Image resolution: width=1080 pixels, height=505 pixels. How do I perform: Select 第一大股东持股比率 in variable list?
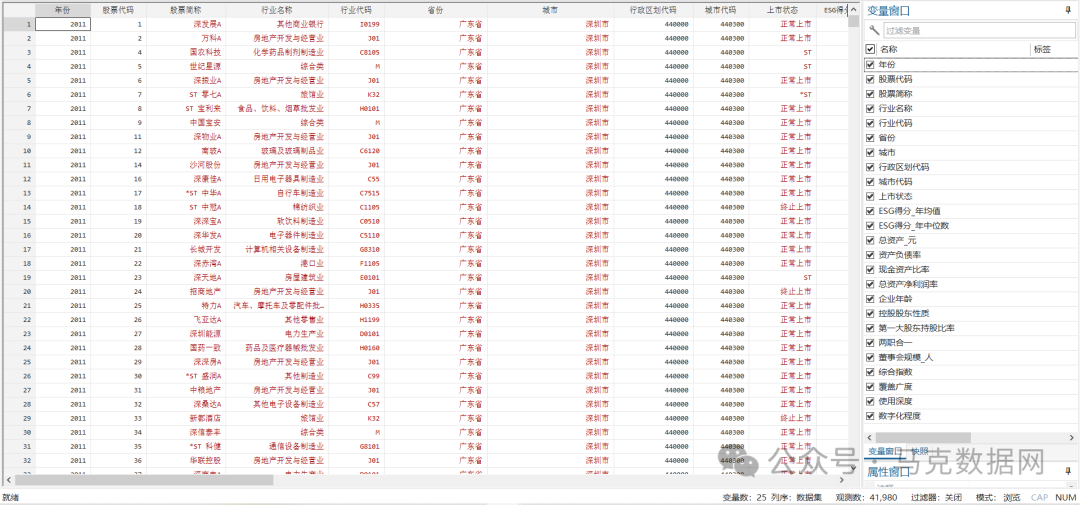[916, 328]
